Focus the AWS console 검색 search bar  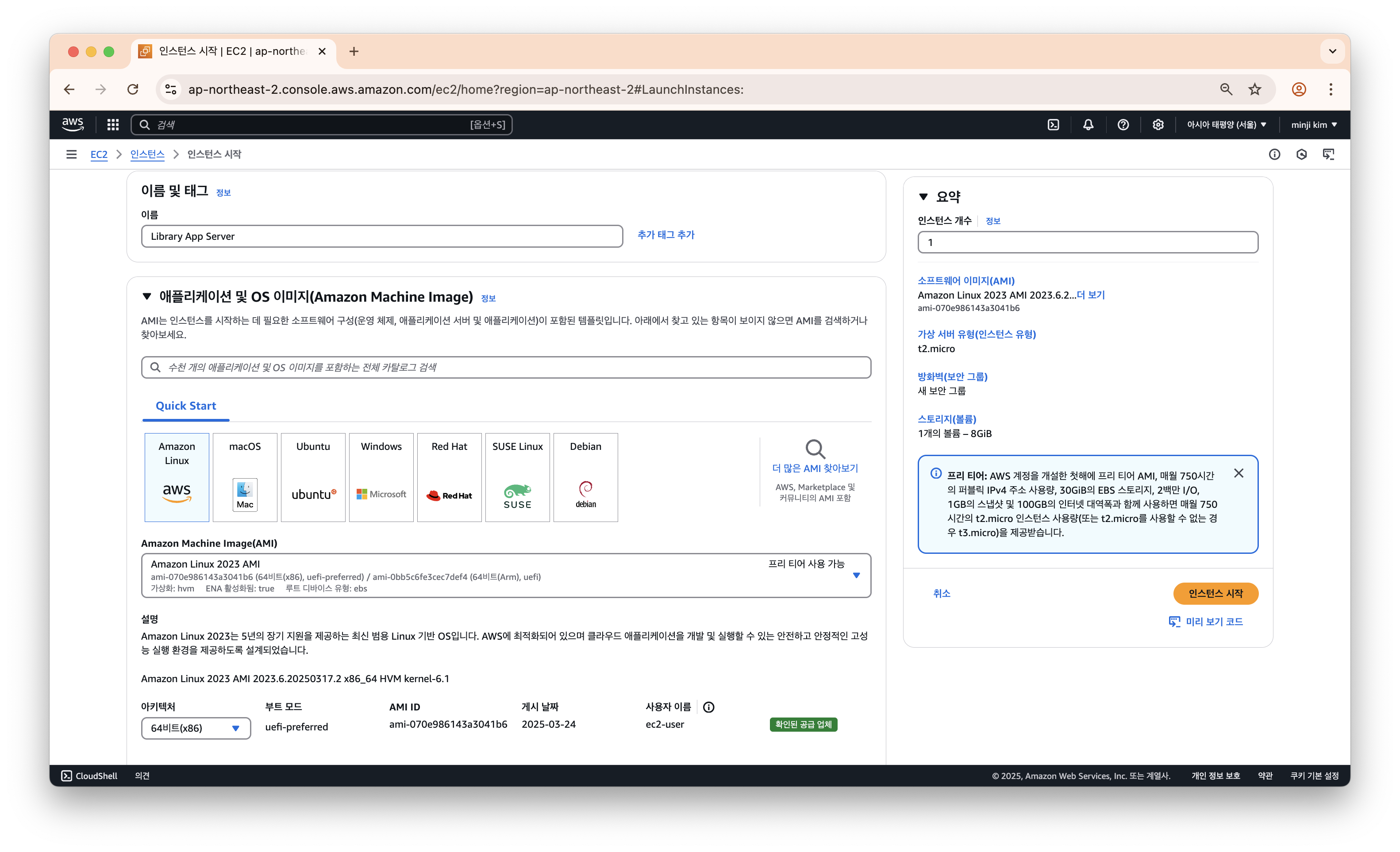[x=322, y=124]
